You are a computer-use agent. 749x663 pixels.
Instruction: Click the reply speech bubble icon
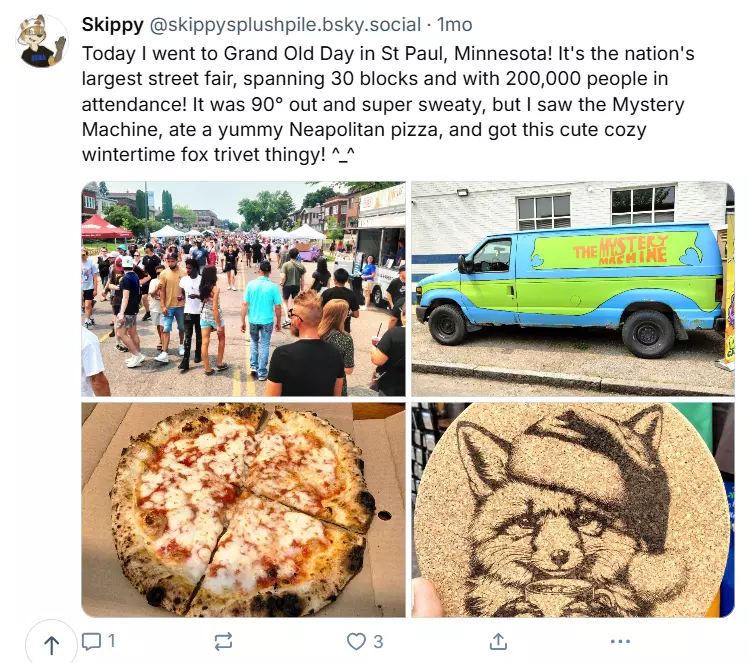[91, 641]
